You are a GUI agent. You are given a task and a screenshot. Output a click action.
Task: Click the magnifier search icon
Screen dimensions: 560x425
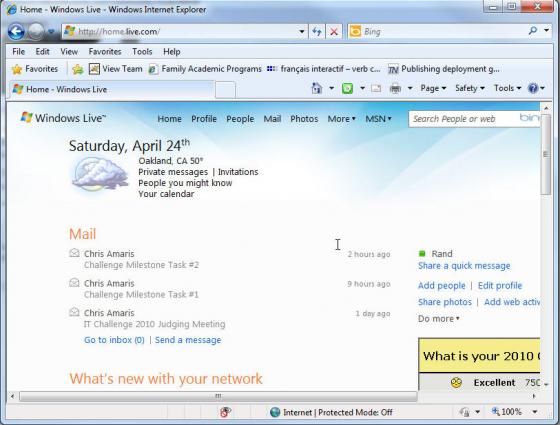pyautogui.click(x=532, y=31)
